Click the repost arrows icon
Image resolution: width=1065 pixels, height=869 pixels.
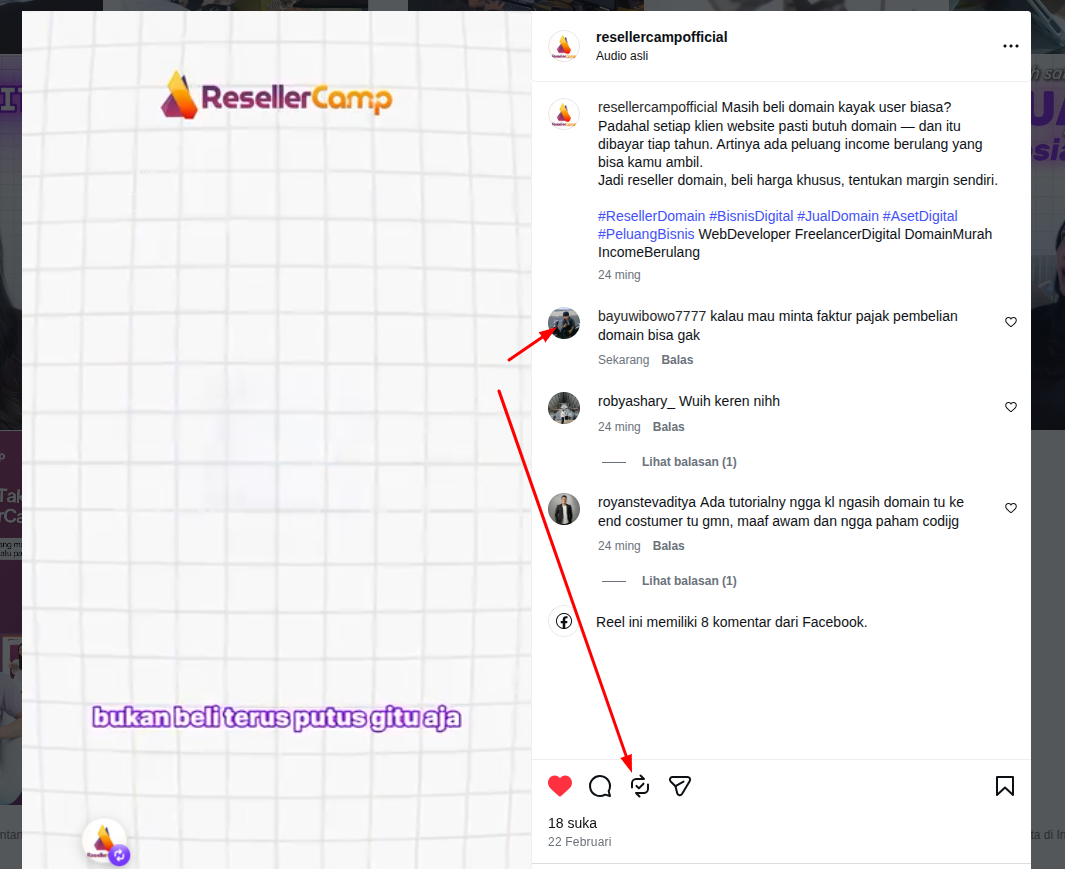[640, 785]
